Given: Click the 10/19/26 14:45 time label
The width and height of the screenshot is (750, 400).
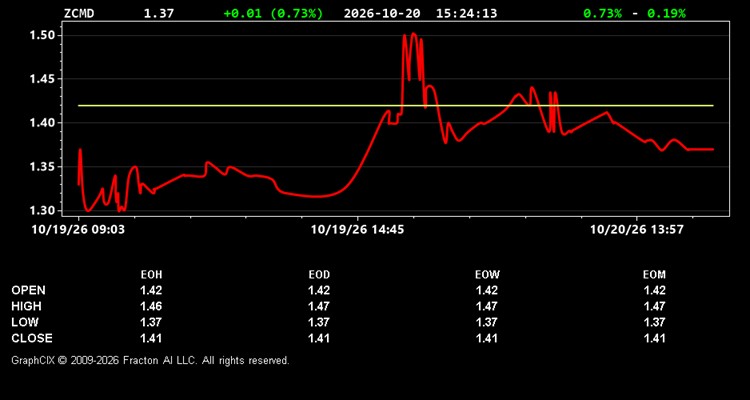Looking at the screenshot, I should pyautogui.click(x=357, y=230).
